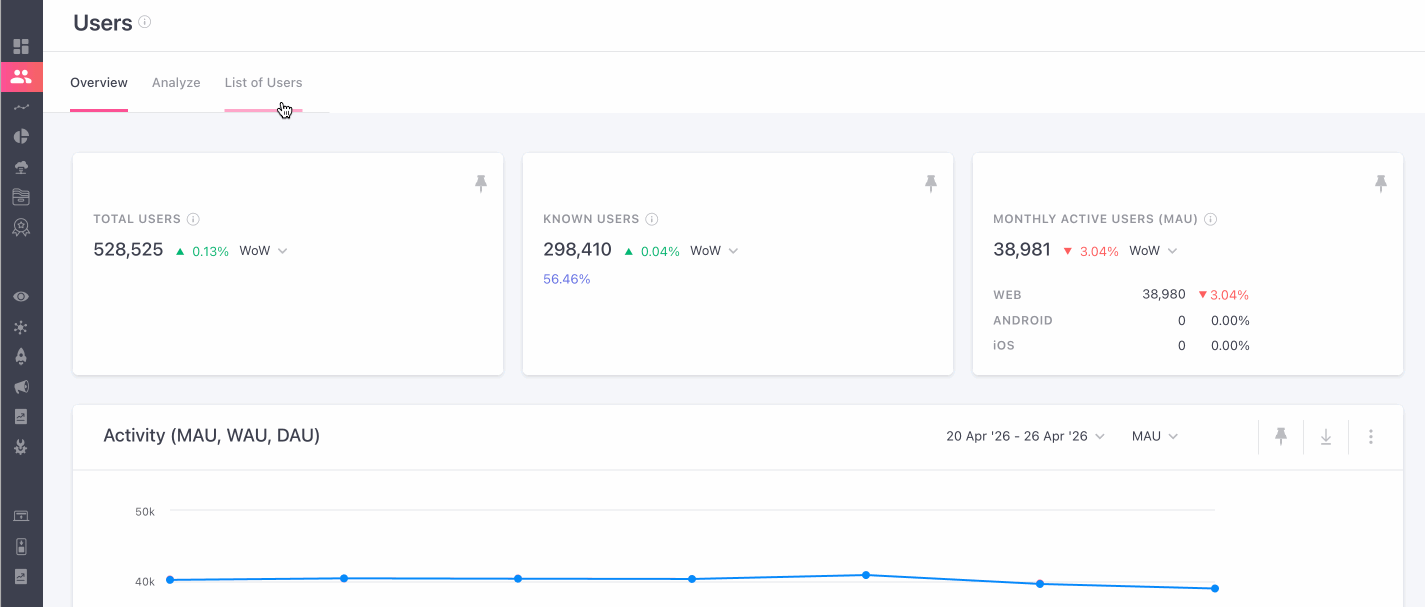Click the WEB row value 38,980

(1164, 295)
